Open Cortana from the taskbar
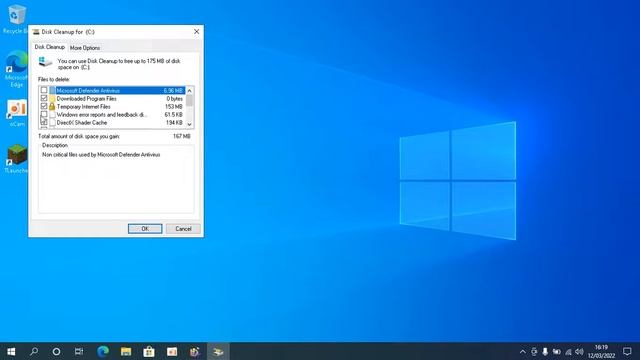 coord(56,351)
